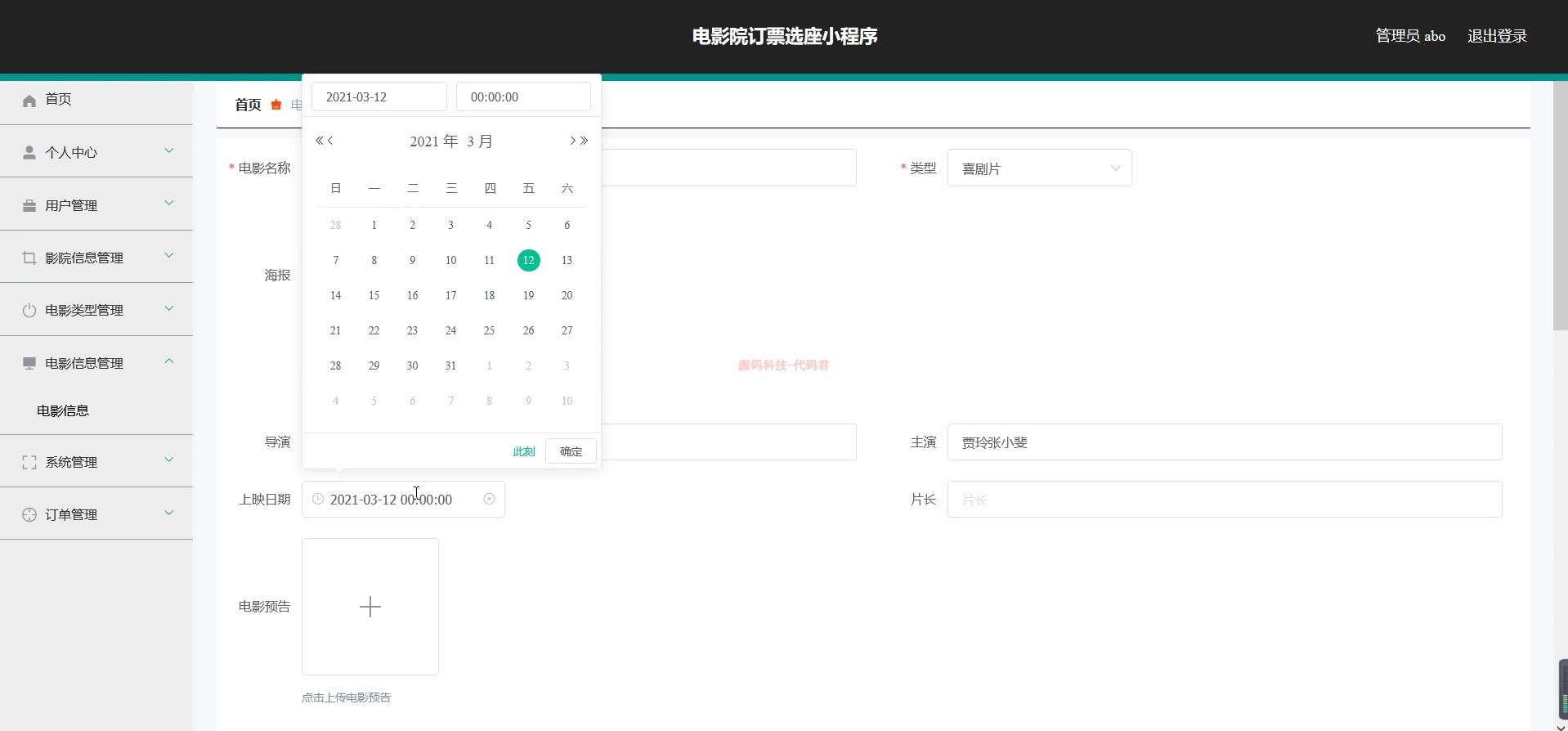The width and height of the screenshot is (1568, 731).
Task: Click the 主演 field containing 贾玲张小斐
Action: [1225, 442]
